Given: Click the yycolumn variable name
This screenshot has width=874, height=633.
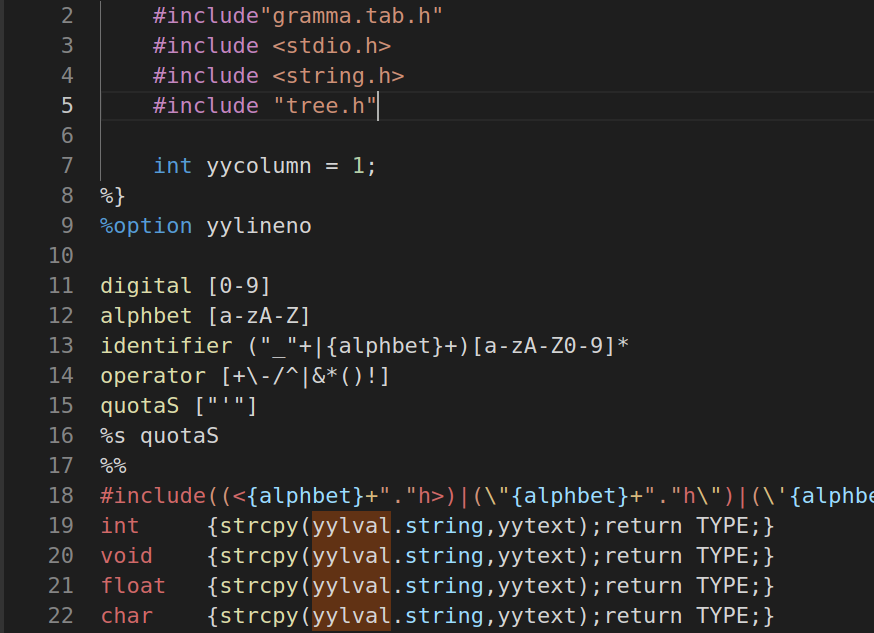Looking at the screenshot, I should click(x=259, y=166).
